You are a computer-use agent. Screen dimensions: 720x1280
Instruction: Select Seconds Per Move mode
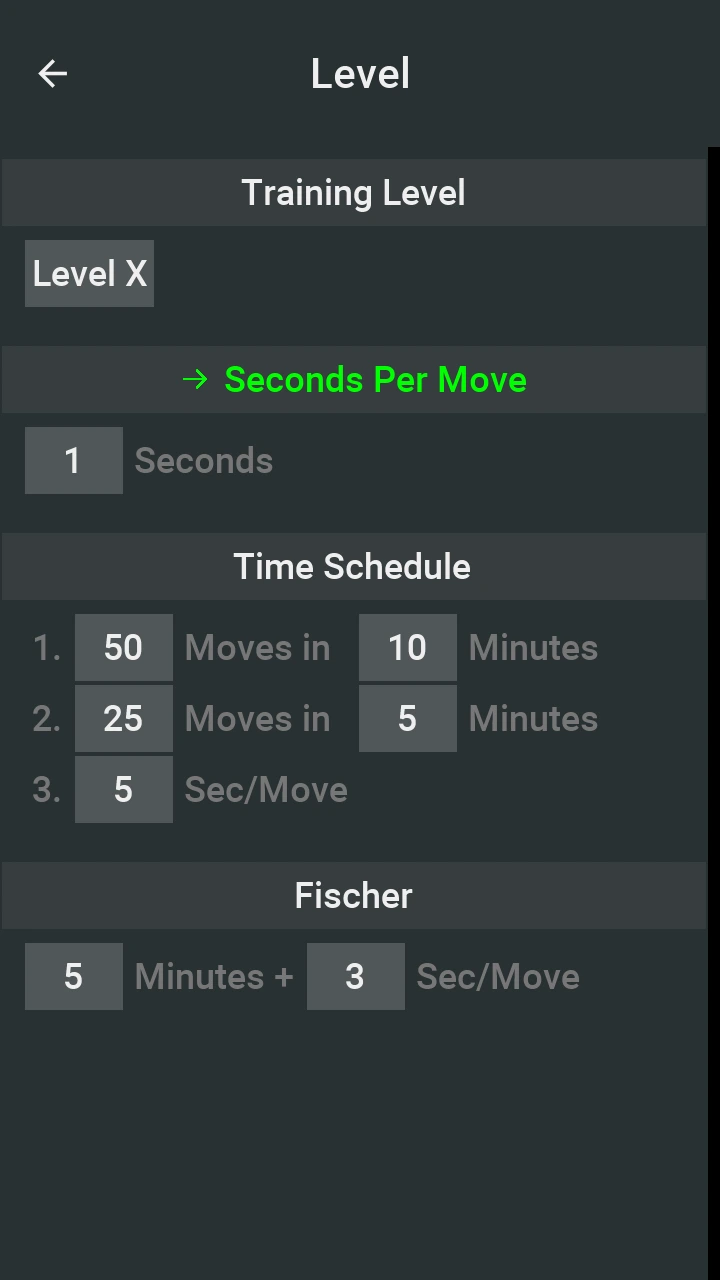(374, 380)
